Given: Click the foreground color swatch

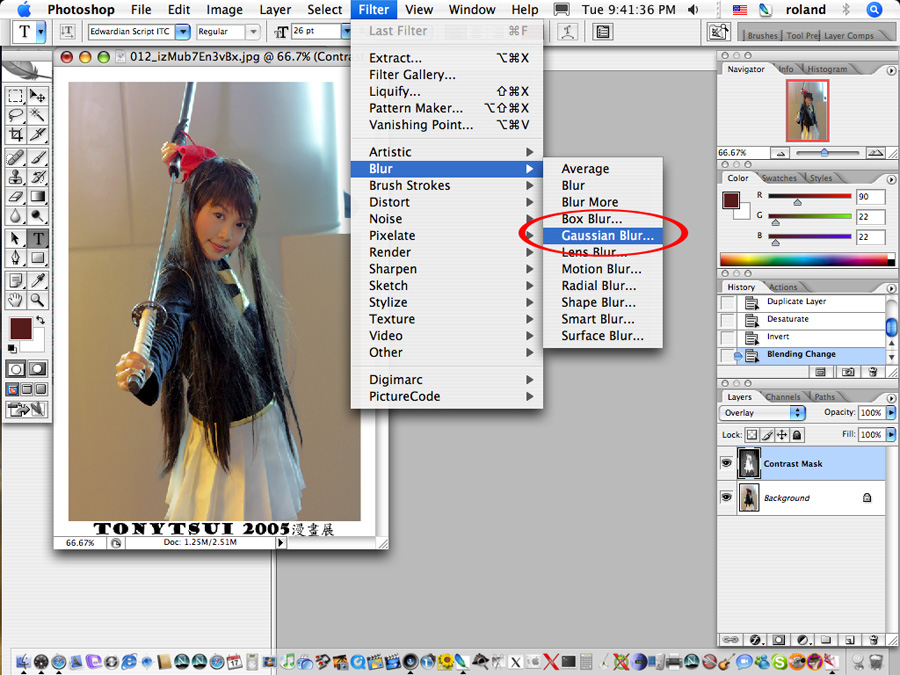Looking at the screenshot, I should pyautogui.click(x=20, y=328).
